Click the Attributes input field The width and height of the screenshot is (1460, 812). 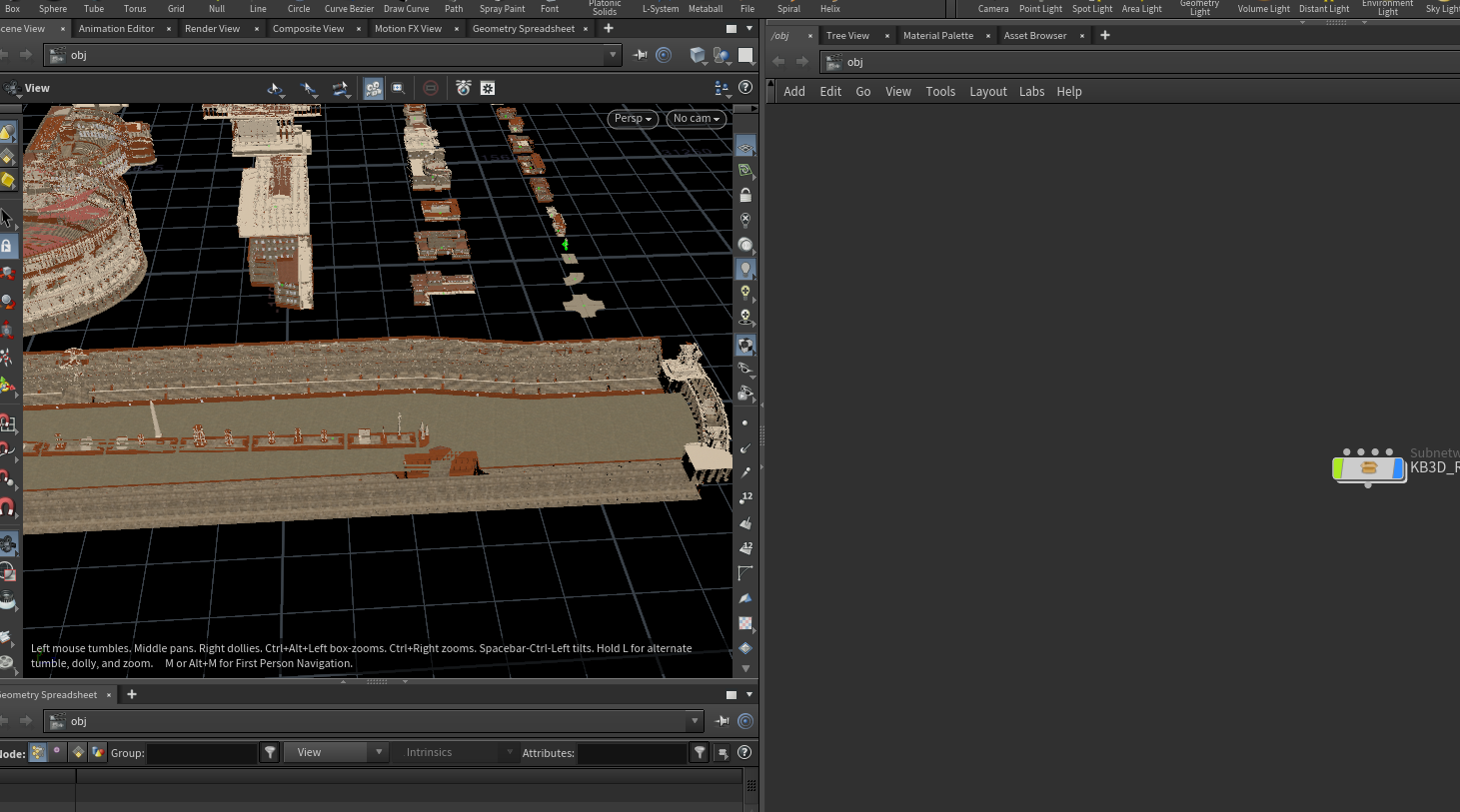tap(633, 753)
